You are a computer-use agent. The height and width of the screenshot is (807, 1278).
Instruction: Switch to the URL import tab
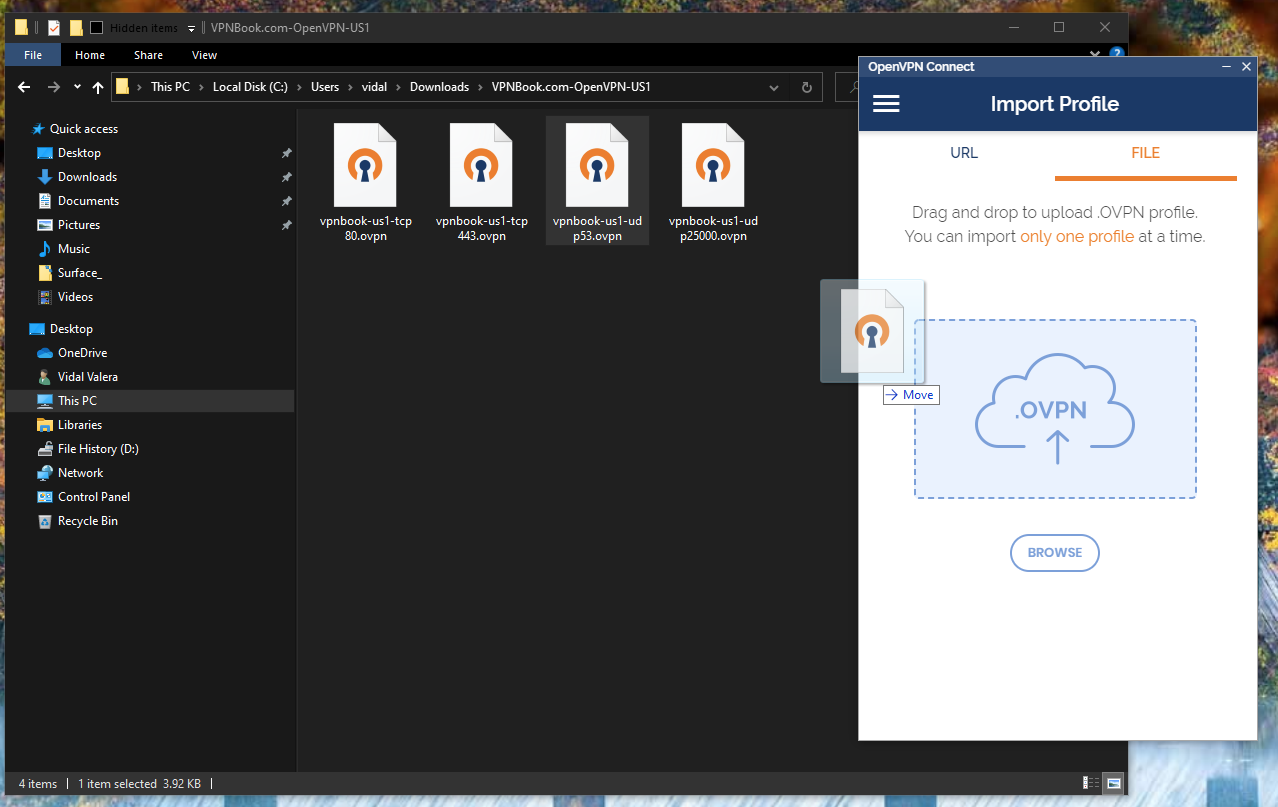[x=964, y=153]
